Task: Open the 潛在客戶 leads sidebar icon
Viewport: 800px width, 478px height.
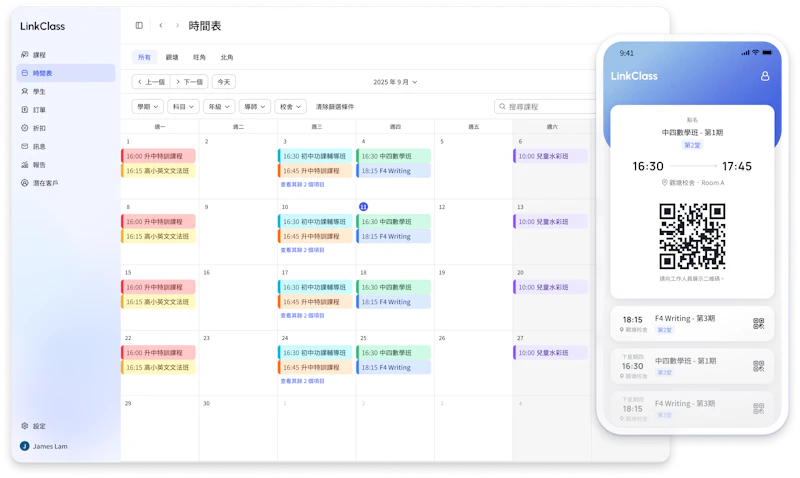Action: (24, 183)
